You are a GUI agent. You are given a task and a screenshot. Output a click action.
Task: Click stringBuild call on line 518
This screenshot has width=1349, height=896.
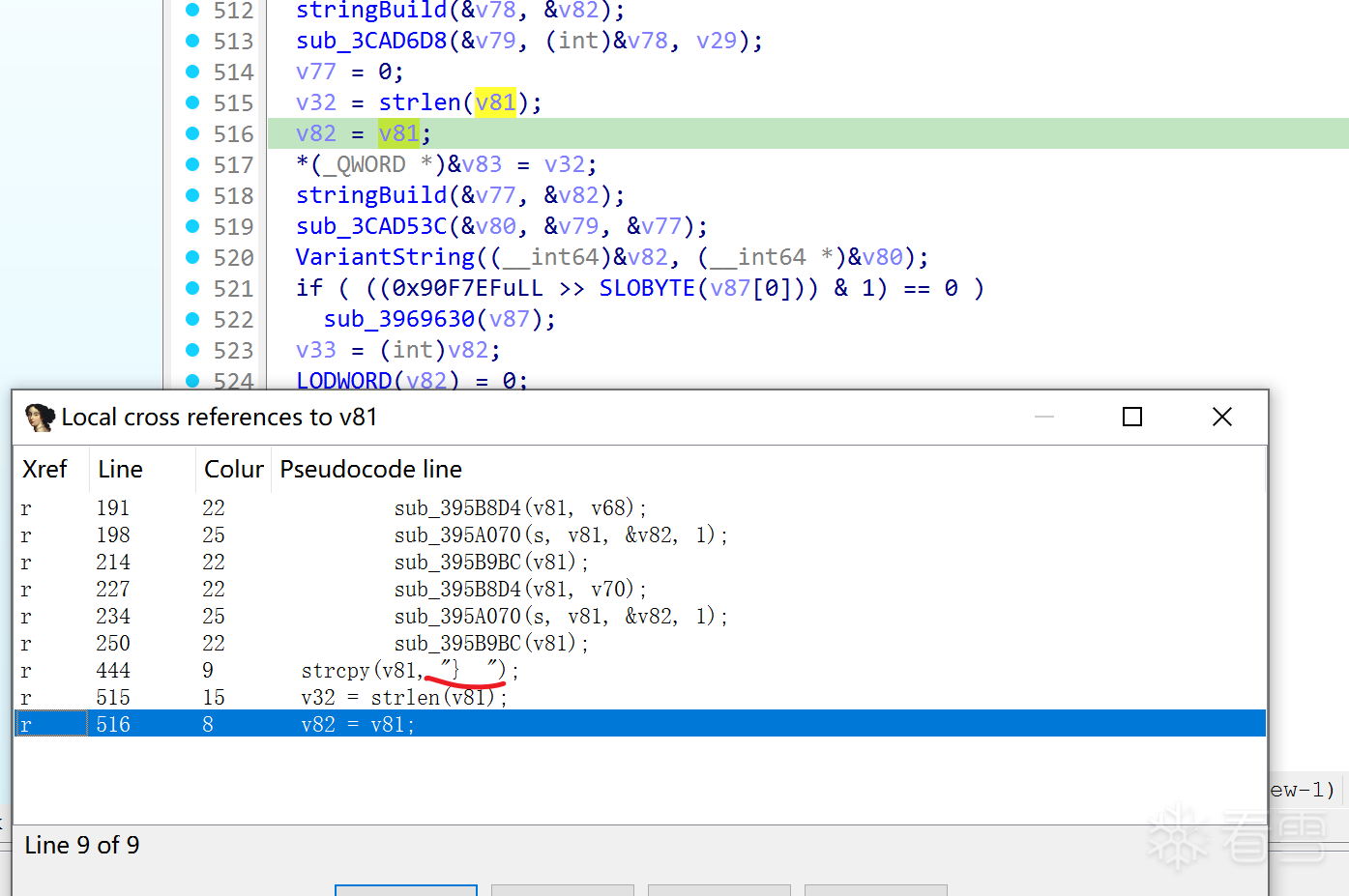click(x=371, y=195)
